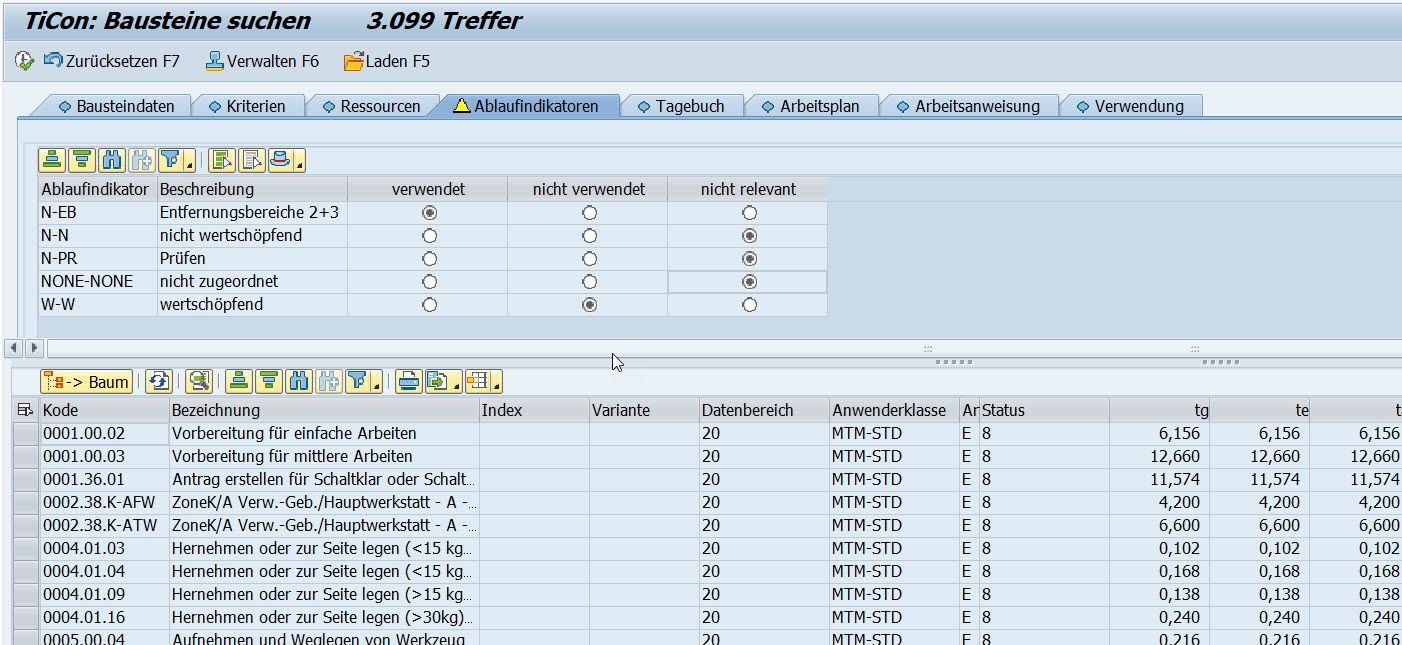
Task: Click the horizontal splitter scrollbar left arrow
Action: point(14,348)
